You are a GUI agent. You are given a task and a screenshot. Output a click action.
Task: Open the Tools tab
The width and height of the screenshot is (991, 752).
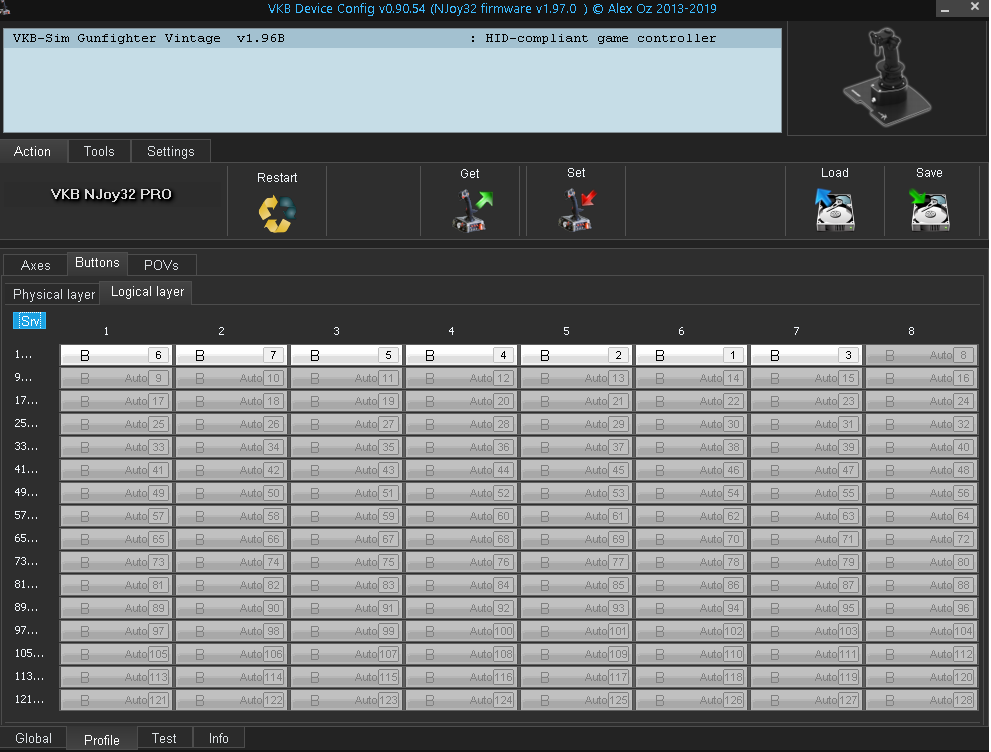99,151
